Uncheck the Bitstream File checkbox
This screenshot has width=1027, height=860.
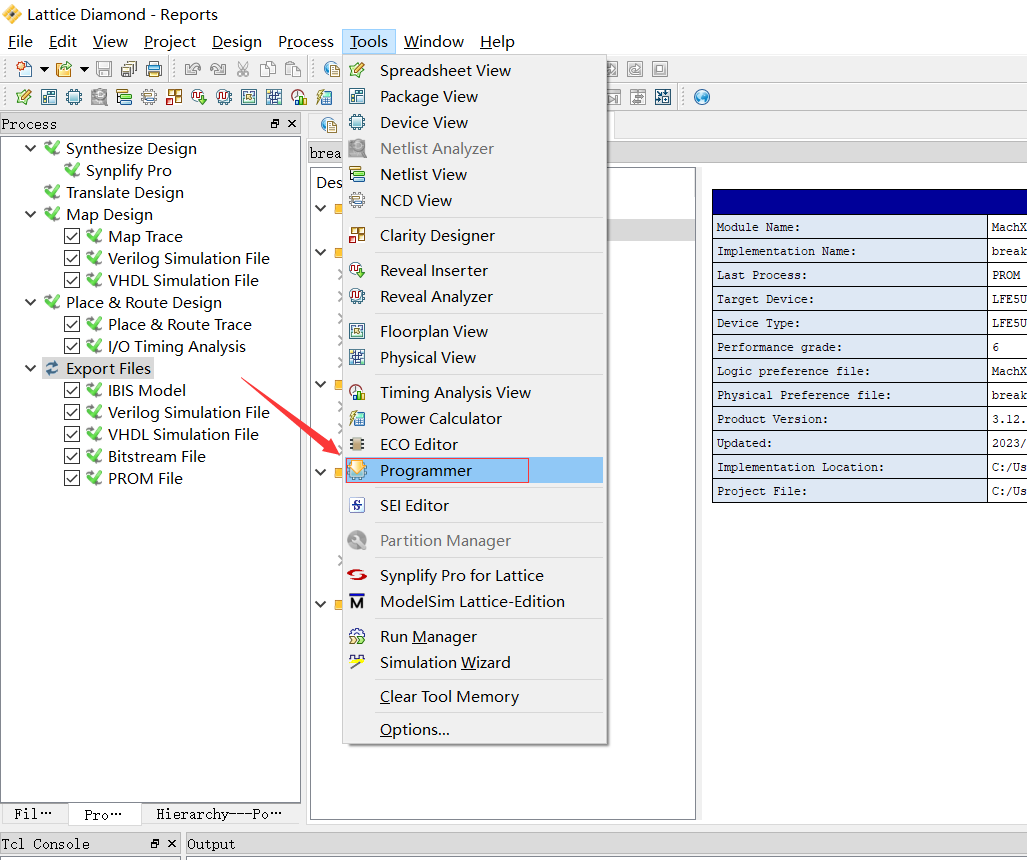[72, 457]
